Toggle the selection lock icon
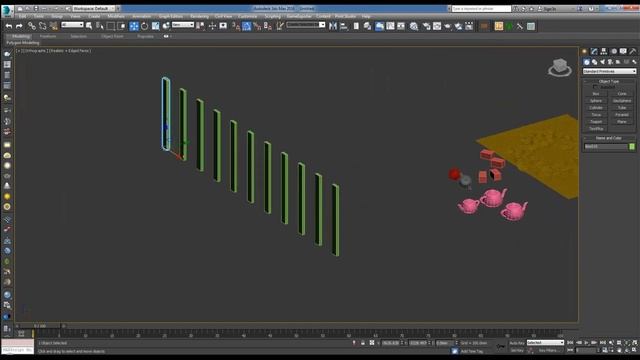Viewport: 640px width, 360px height. (362, 343)
